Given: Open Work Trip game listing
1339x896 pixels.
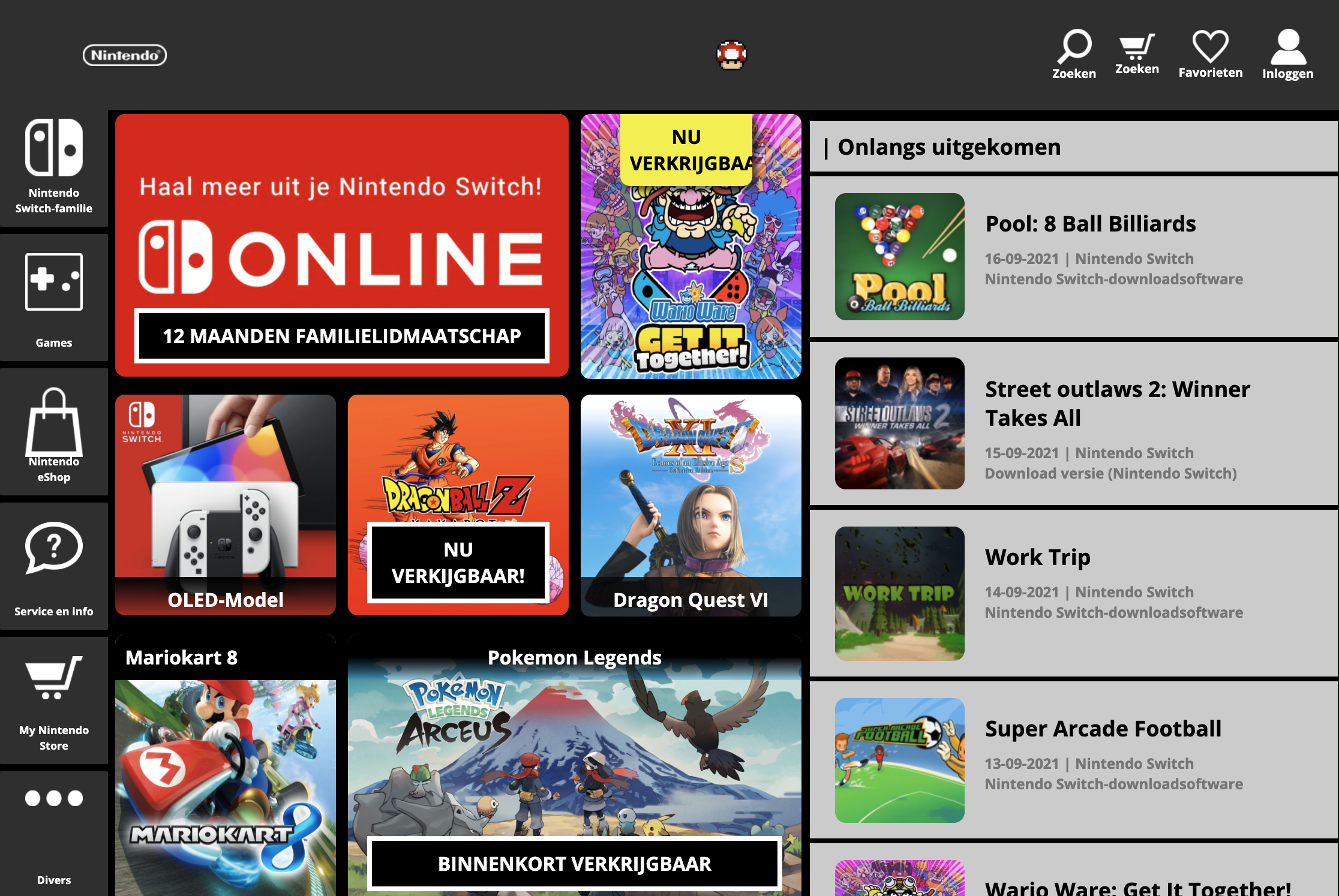Looking at the screenshot, I should (x=1037, y=557).
